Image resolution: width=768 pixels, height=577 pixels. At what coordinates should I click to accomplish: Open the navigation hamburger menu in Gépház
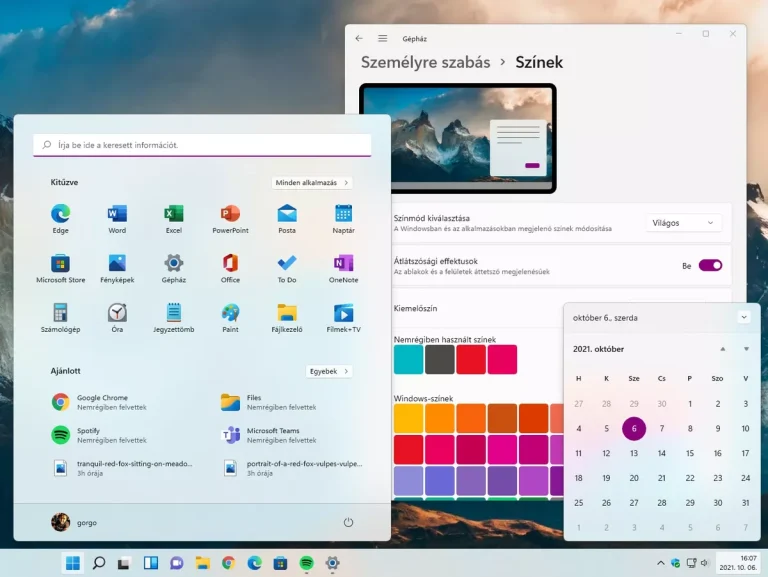[x=383, y=38]
